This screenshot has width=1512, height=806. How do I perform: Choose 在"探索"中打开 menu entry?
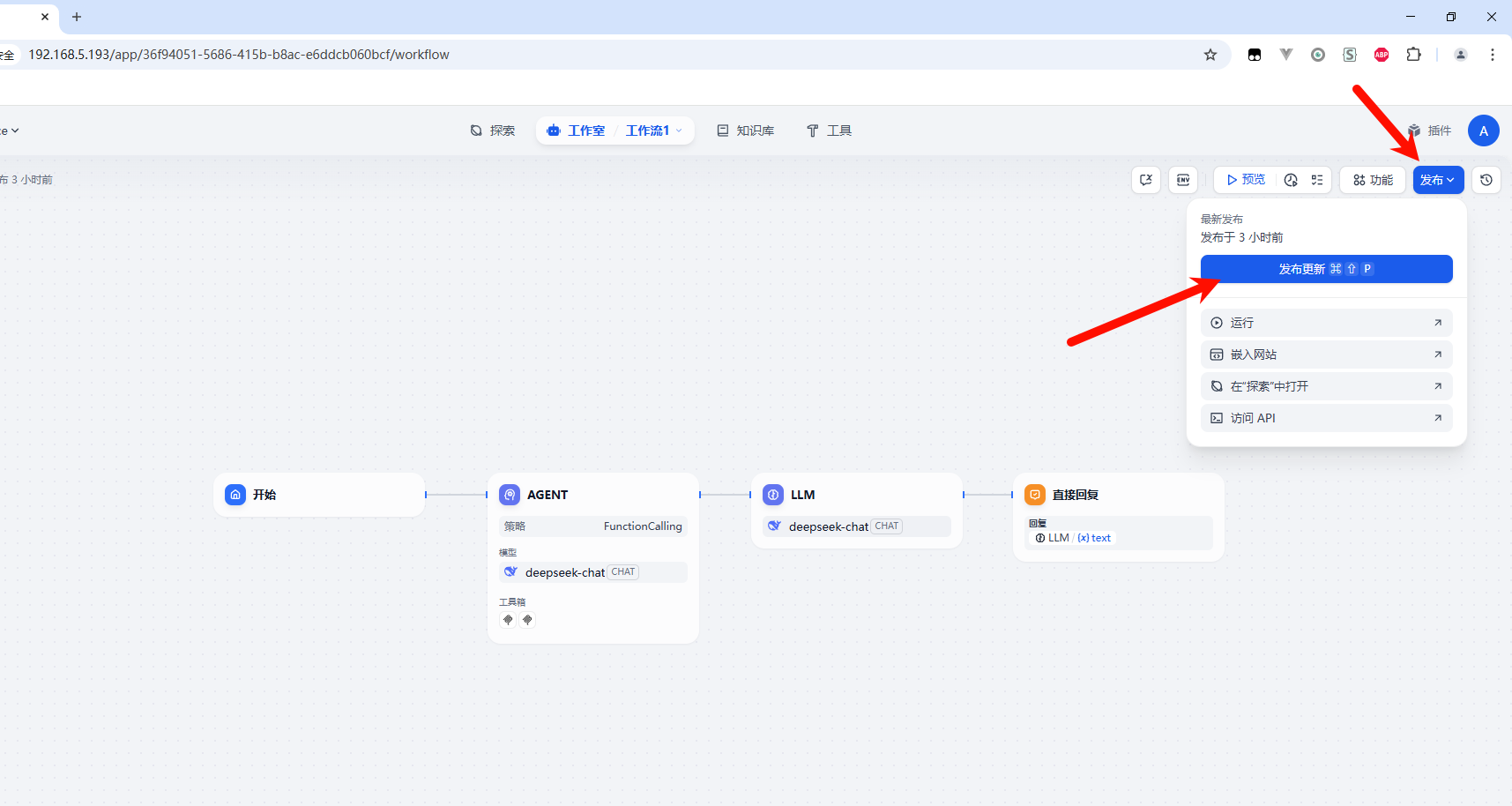(x=1326, y=386)
